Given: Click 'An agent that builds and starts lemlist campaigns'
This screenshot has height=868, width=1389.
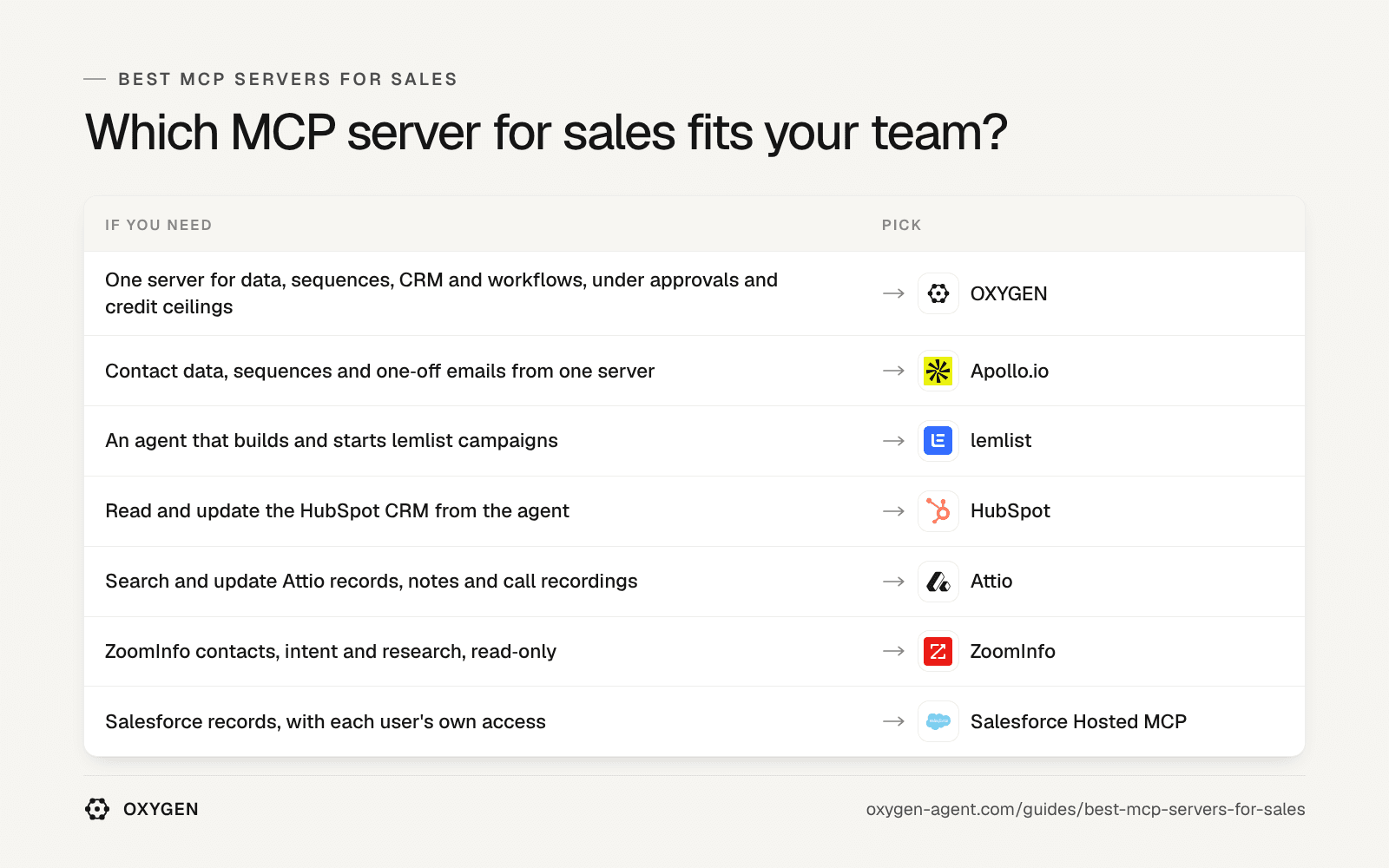Looking at the screenshot, I should click(x=332, y=441).
